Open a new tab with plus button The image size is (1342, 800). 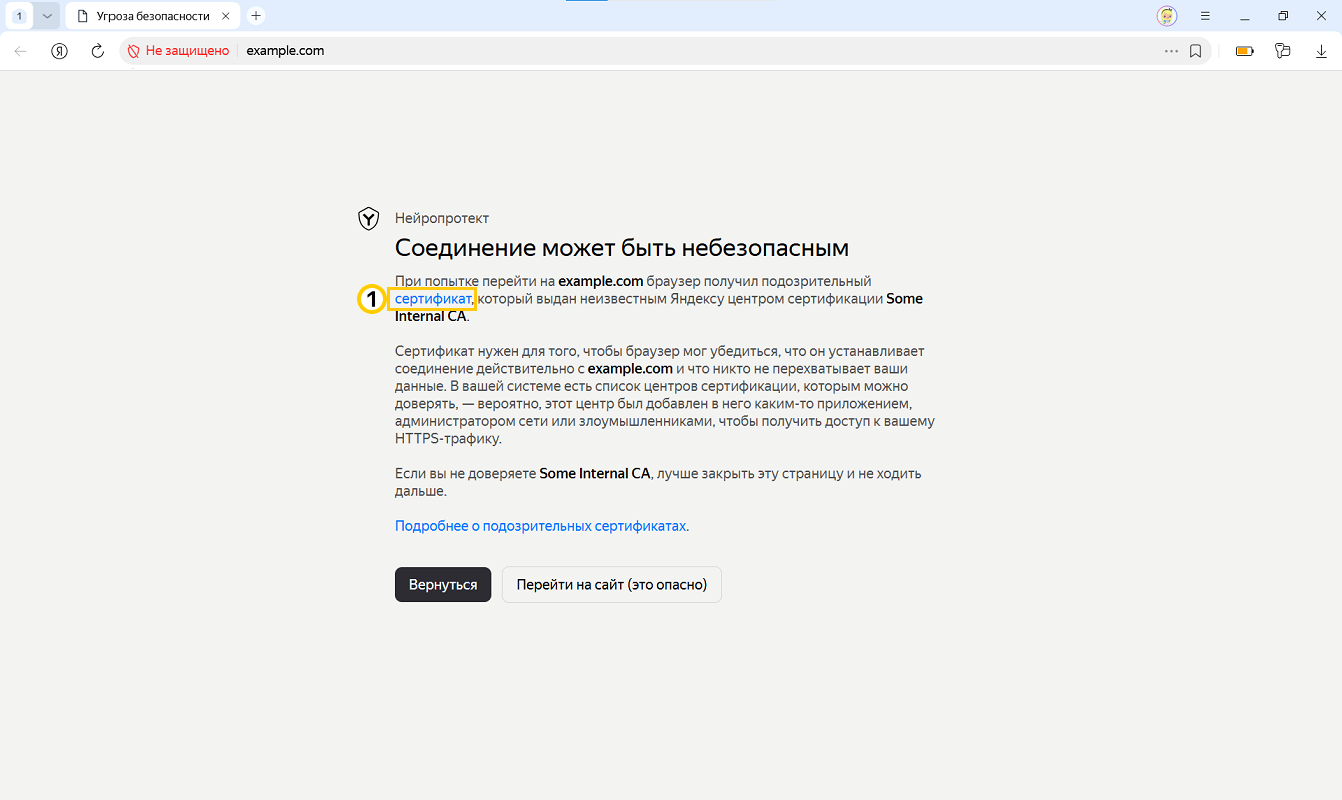click(x=256, y=16)
